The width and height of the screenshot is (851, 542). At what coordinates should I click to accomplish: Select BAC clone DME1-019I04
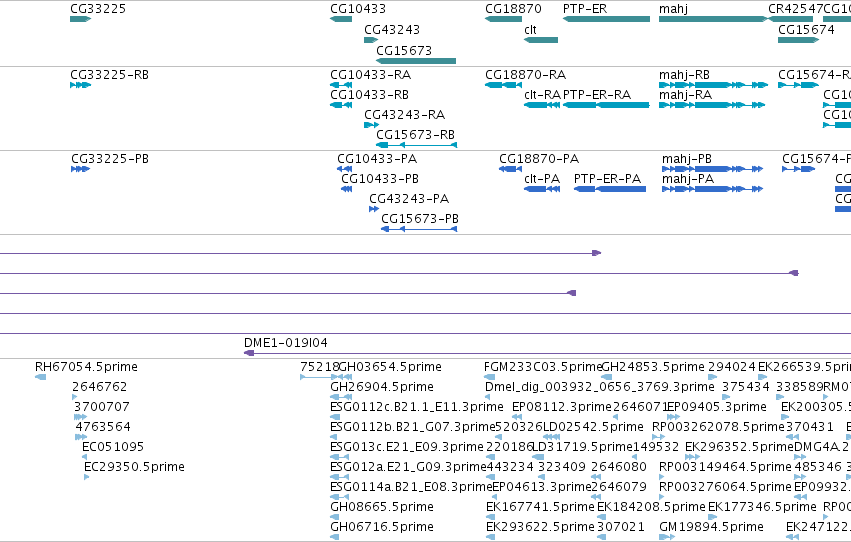click(x=285, y=342)
